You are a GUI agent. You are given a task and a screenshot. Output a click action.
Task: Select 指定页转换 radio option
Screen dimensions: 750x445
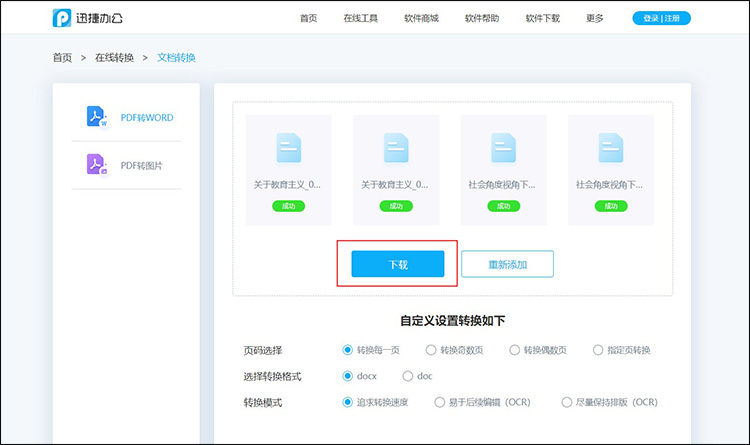coord(598,350)
